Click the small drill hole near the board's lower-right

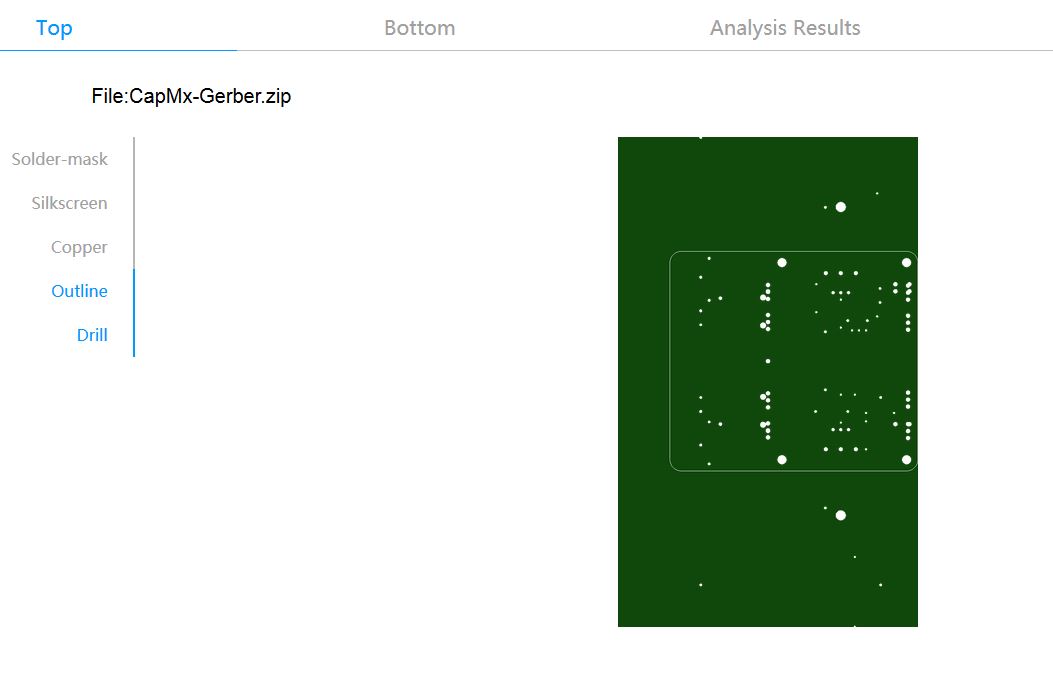pos(880,585)
